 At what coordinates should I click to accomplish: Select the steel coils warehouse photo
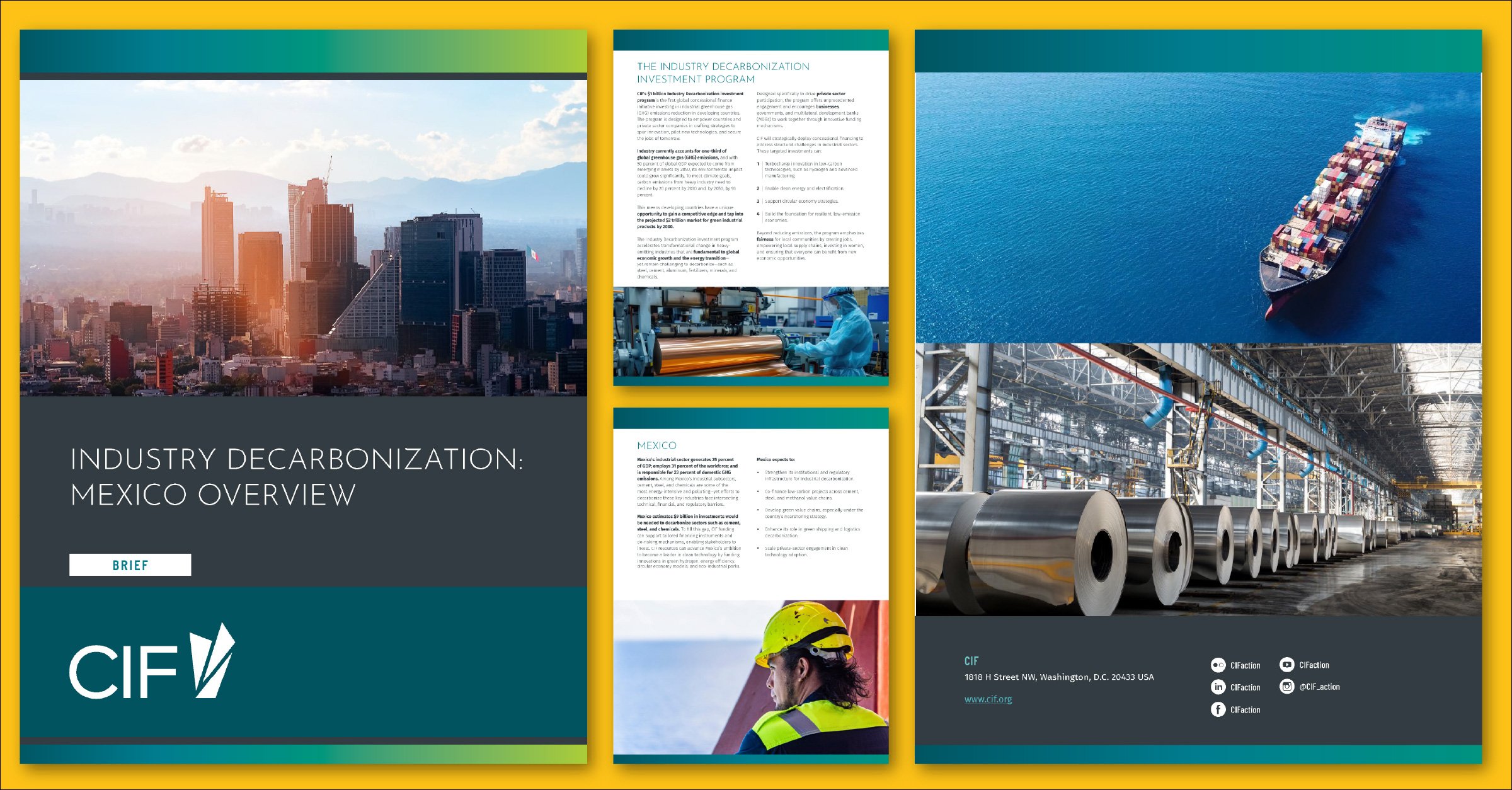tap(1198, 479)
